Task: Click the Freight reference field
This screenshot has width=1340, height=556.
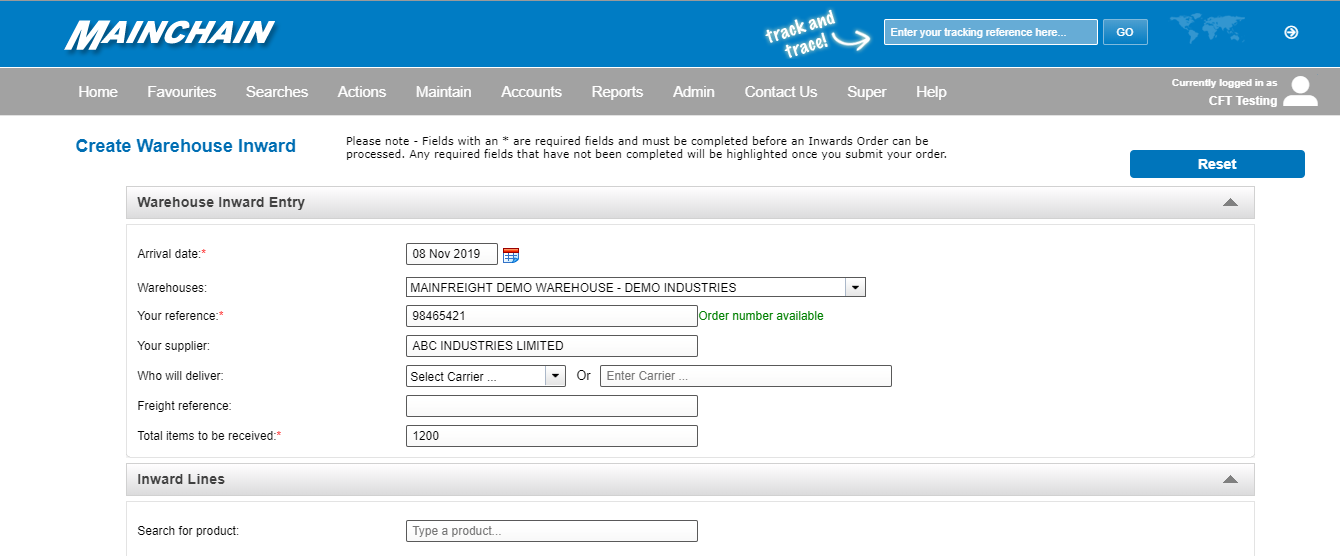Action: 552,406
